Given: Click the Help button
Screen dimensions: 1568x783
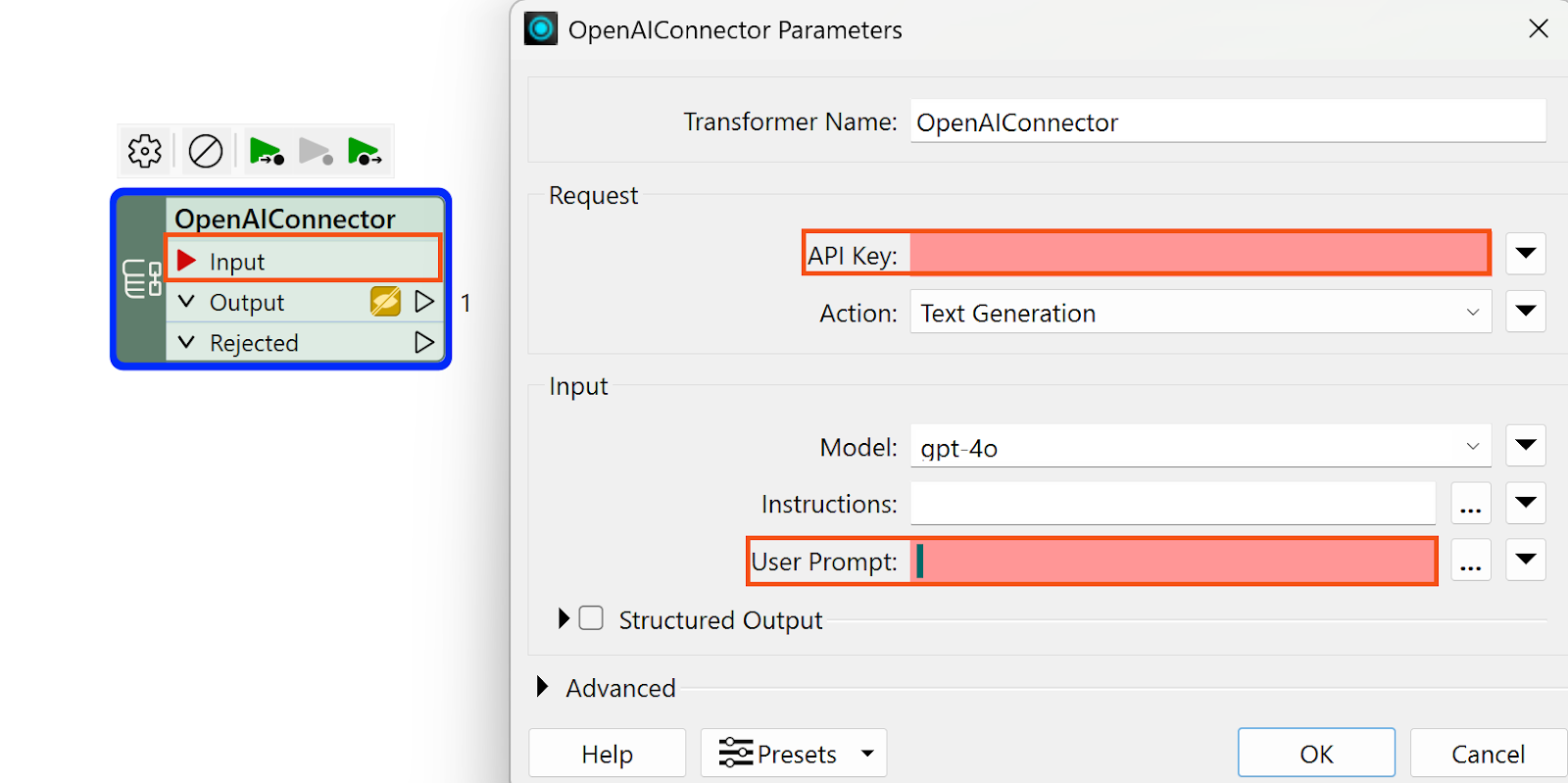Looking at the screenshot, I should click(x=608, y=753).
